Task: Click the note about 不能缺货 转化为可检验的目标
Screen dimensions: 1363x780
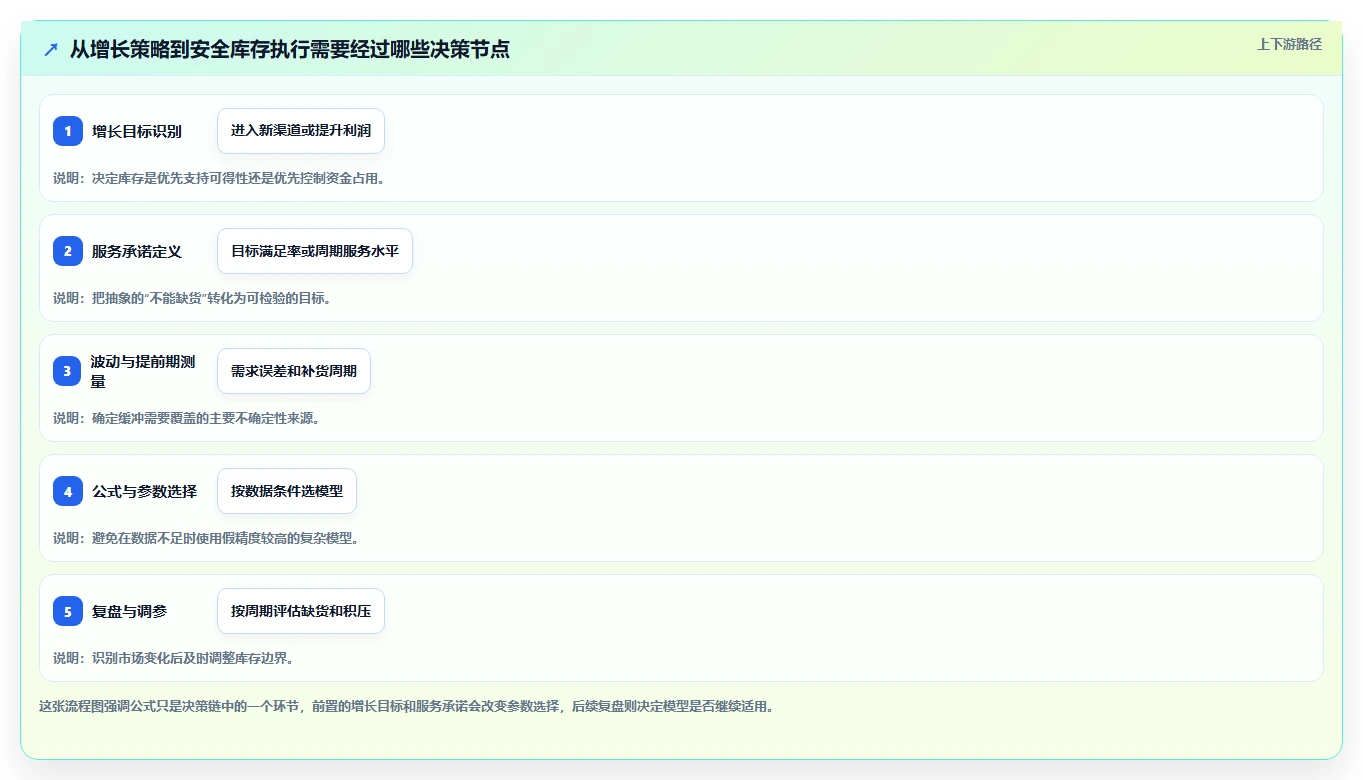Action: click(192, 298)
